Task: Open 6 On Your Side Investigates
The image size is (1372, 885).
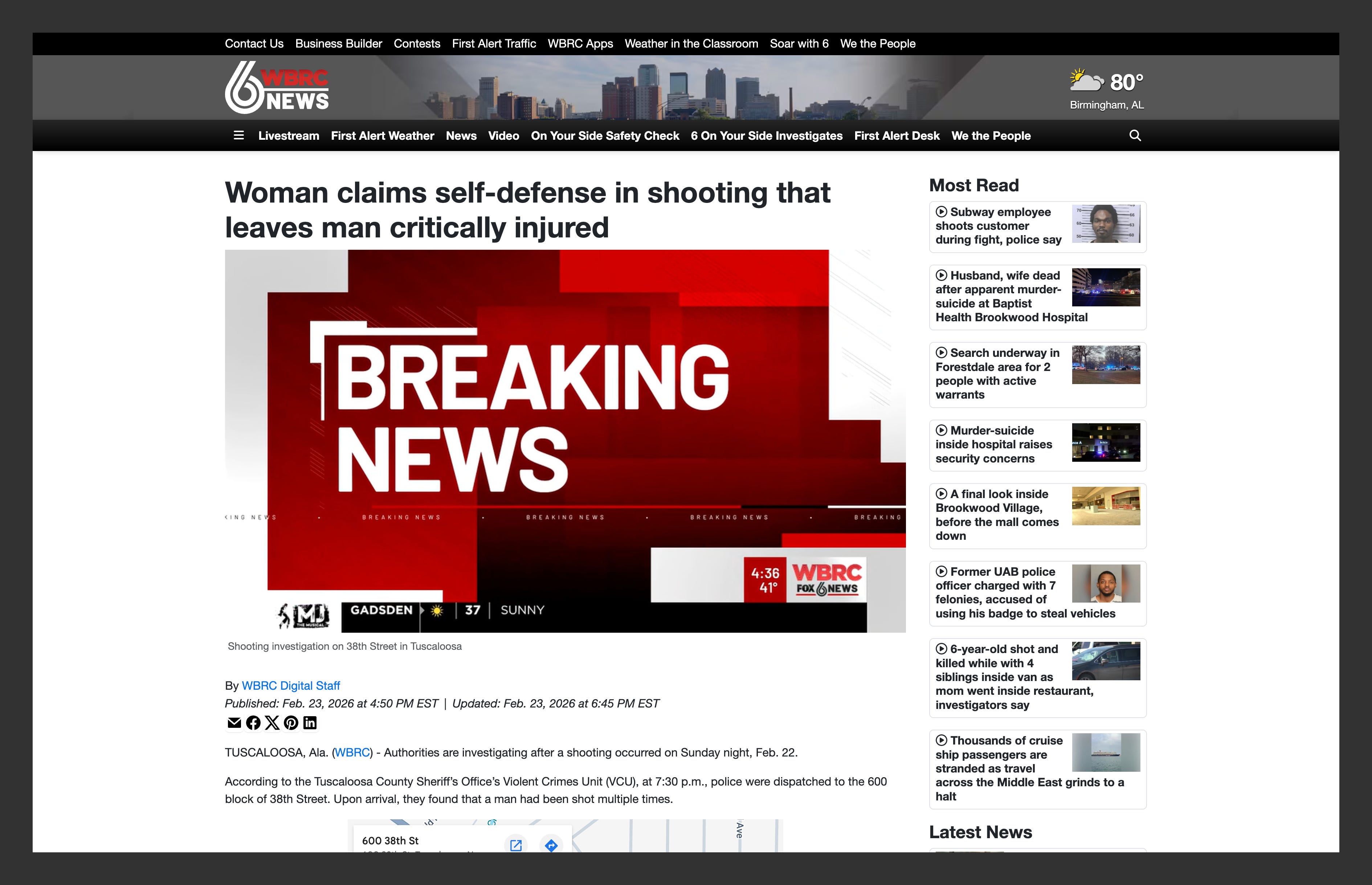Action: tap(767, 136)
